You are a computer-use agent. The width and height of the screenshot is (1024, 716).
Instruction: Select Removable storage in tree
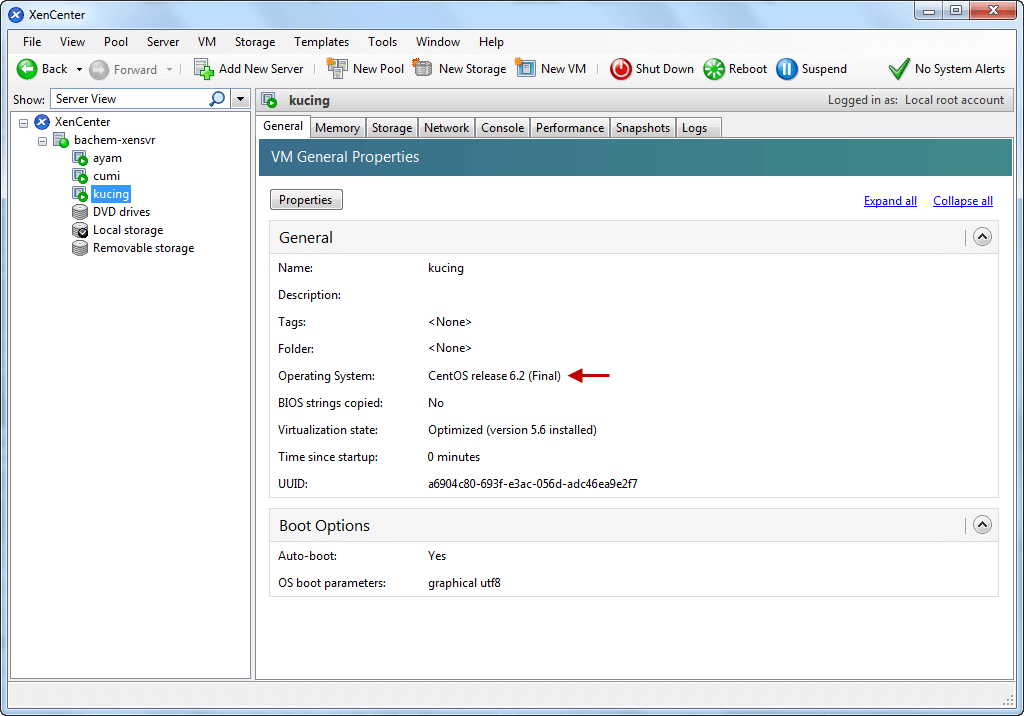click(144, 248)
